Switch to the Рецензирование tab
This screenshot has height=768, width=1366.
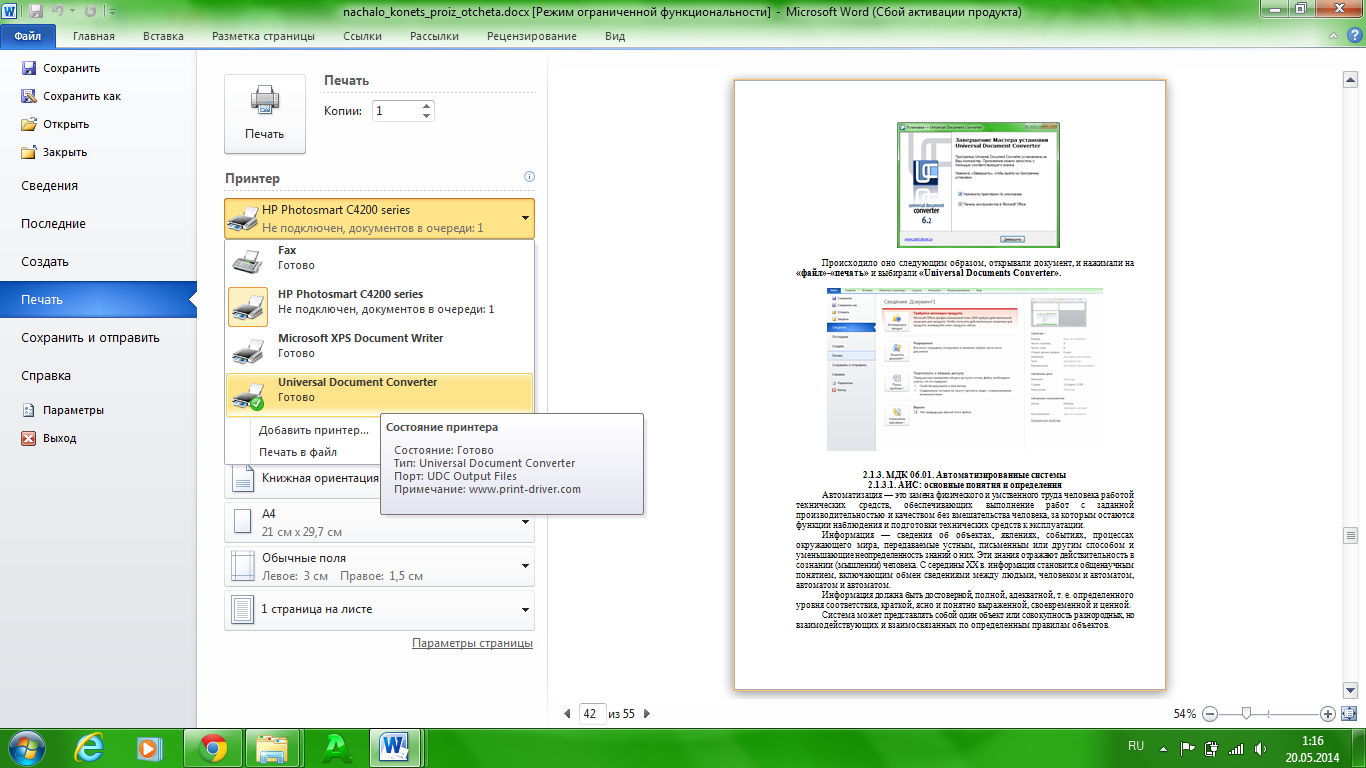[x=531, y=36]
